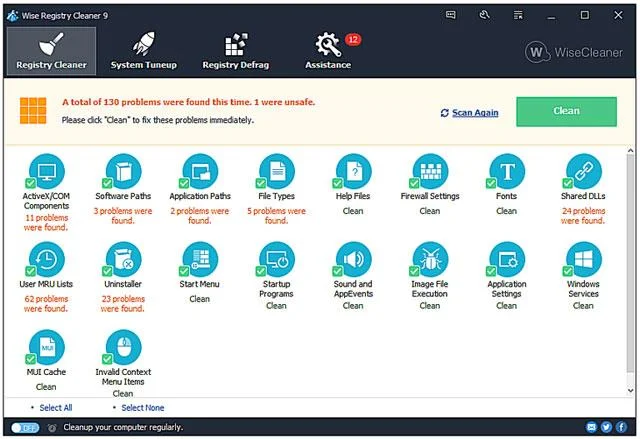Click the Scan Again link
Image resolution: width=640 pixels, height=439 pixels.
coord(475,113)
